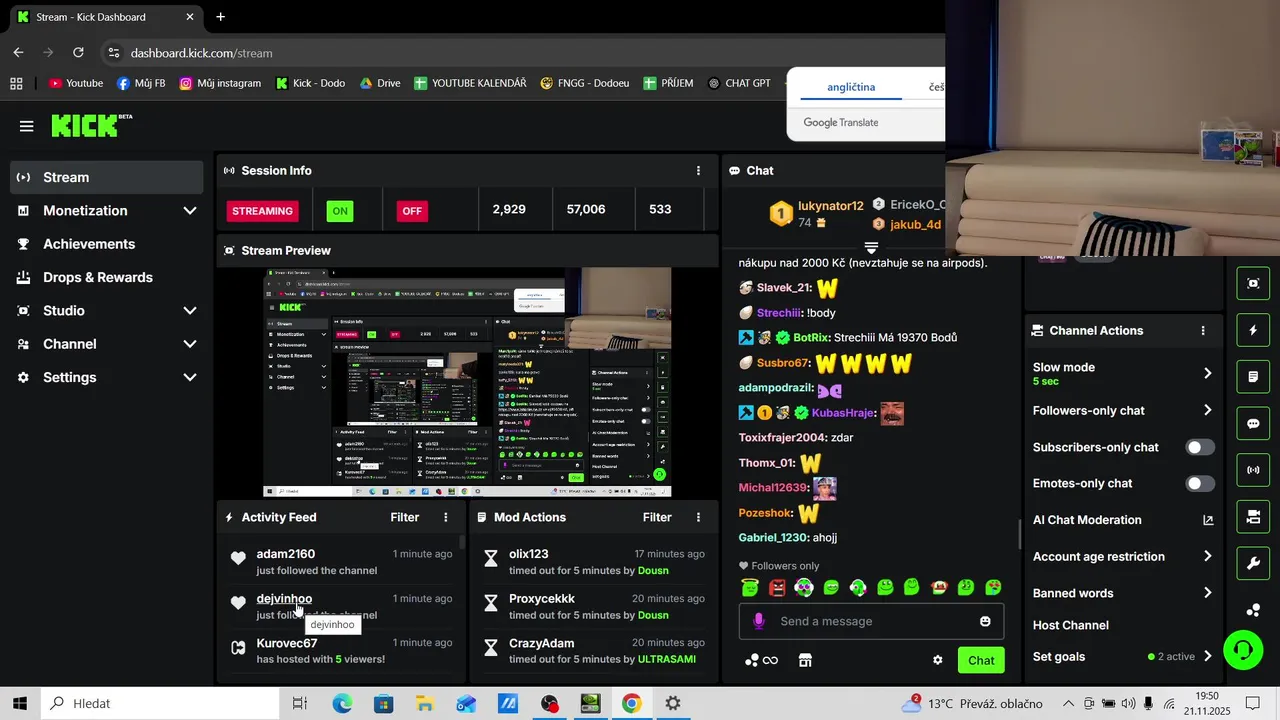Switch the stream state to ON
1280x720 pixels.
coord(340,211)
